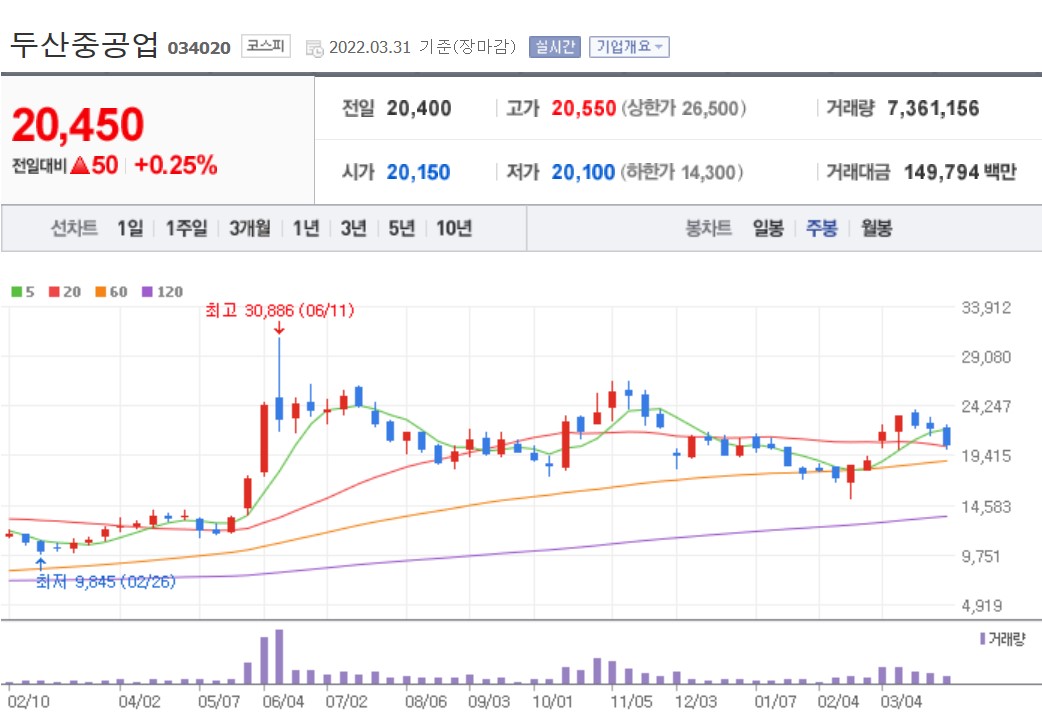
Task: Click the 코스피 market badge
Action: [266, 45]
